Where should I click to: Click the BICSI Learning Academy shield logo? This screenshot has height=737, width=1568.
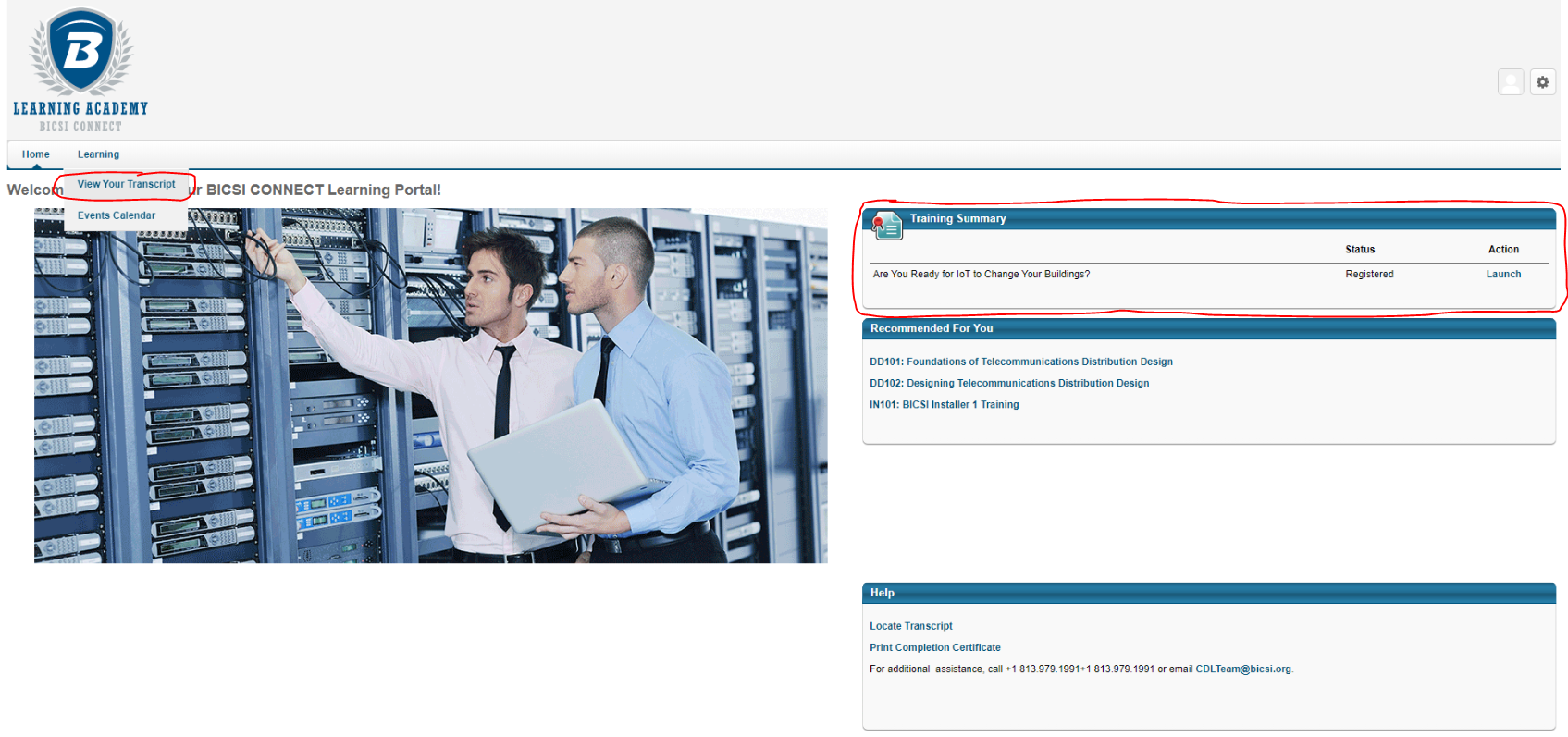coord(80,69)
